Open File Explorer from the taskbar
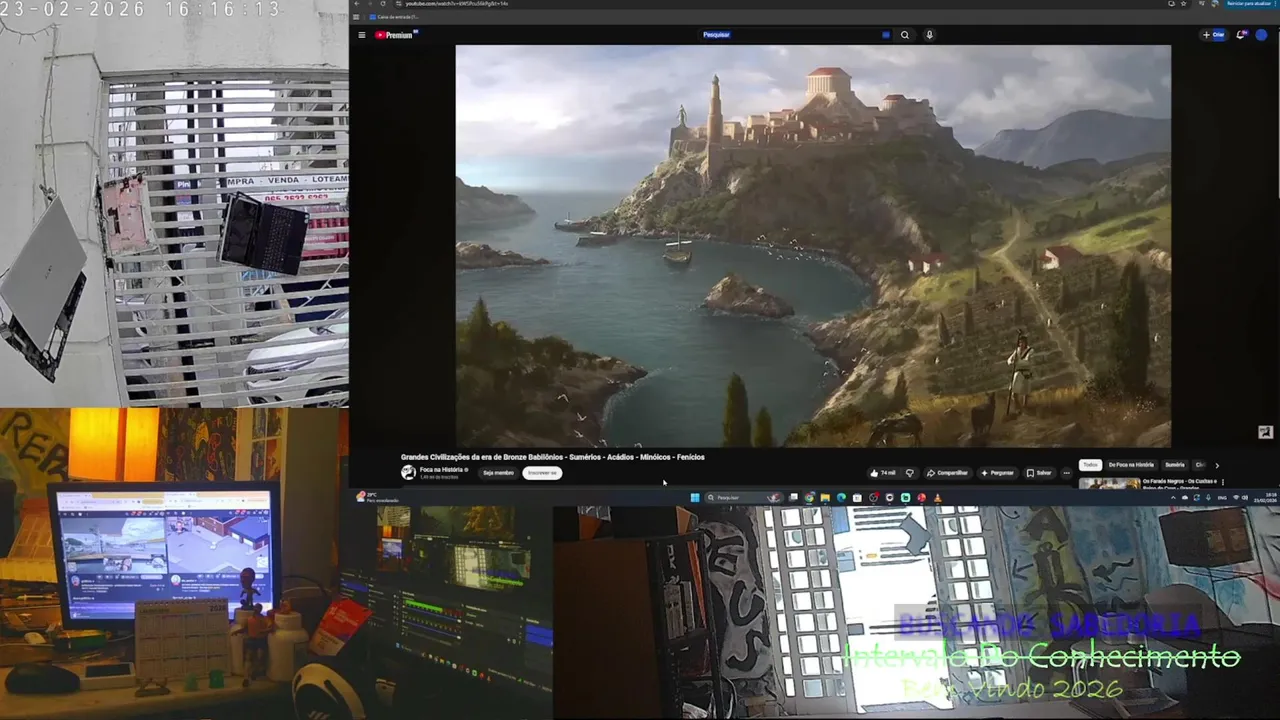This screenshot has height=720, width=1280. pos(825,498)
